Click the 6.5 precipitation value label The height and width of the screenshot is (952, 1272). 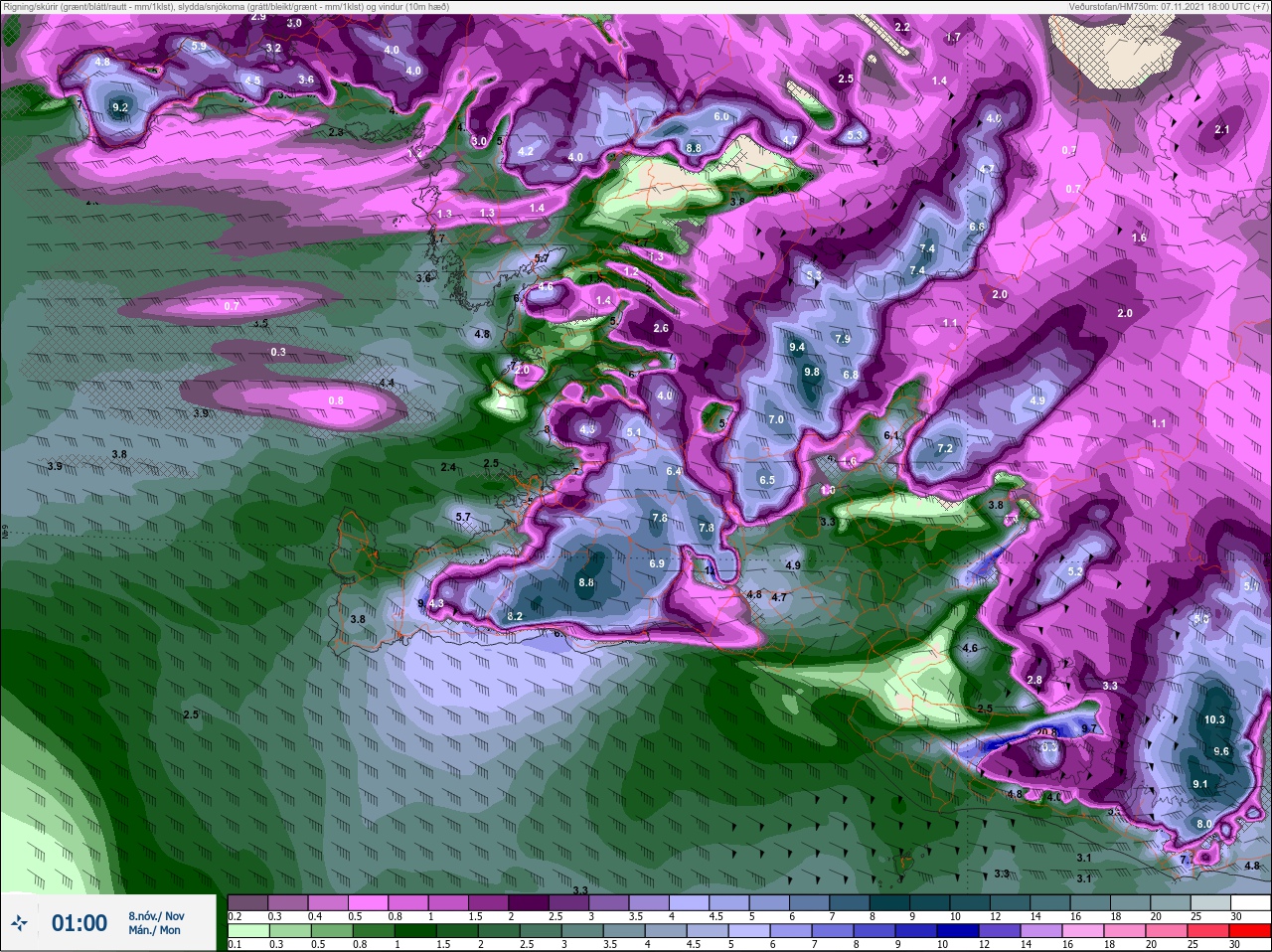[x=767, y=480]
